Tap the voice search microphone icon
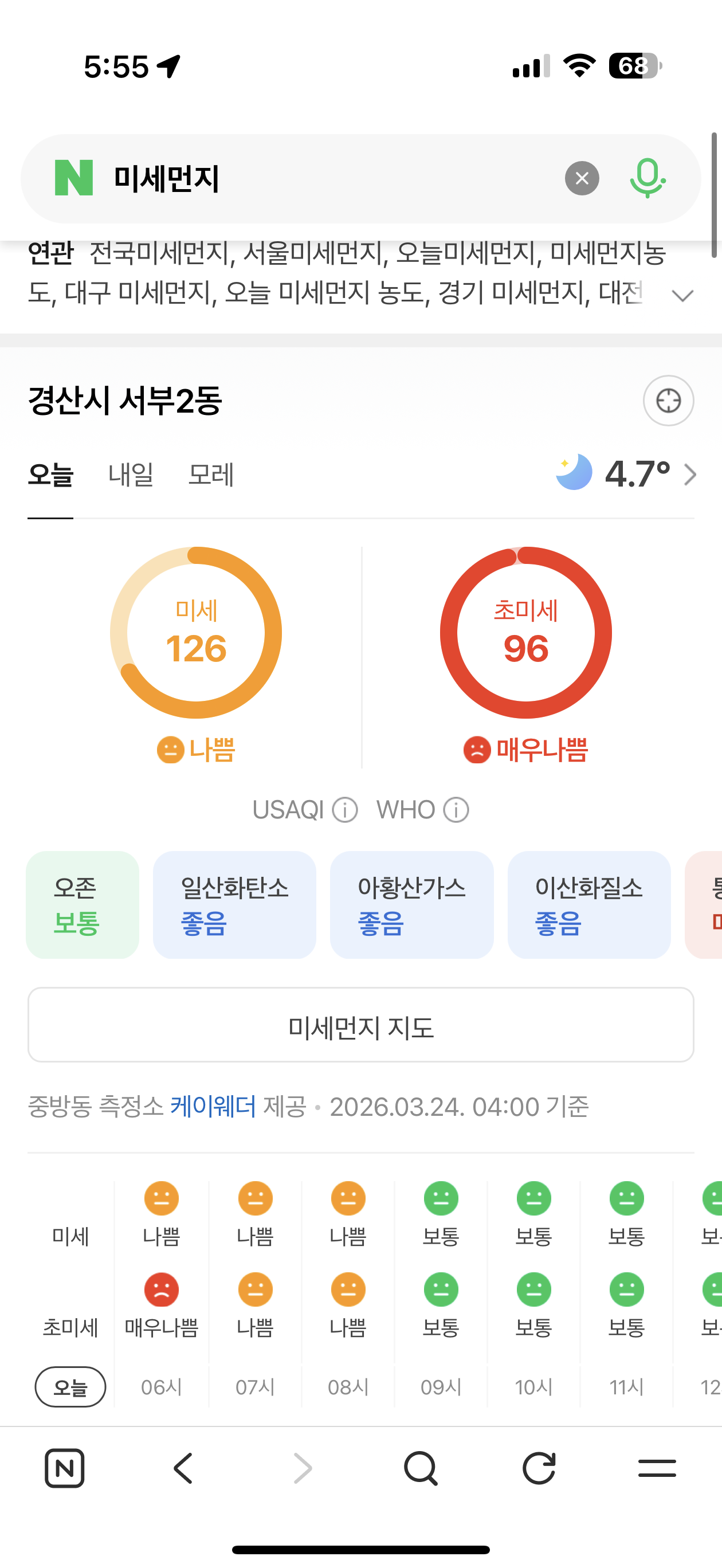This screenshot has width=722, height=1568. point(647,178)
